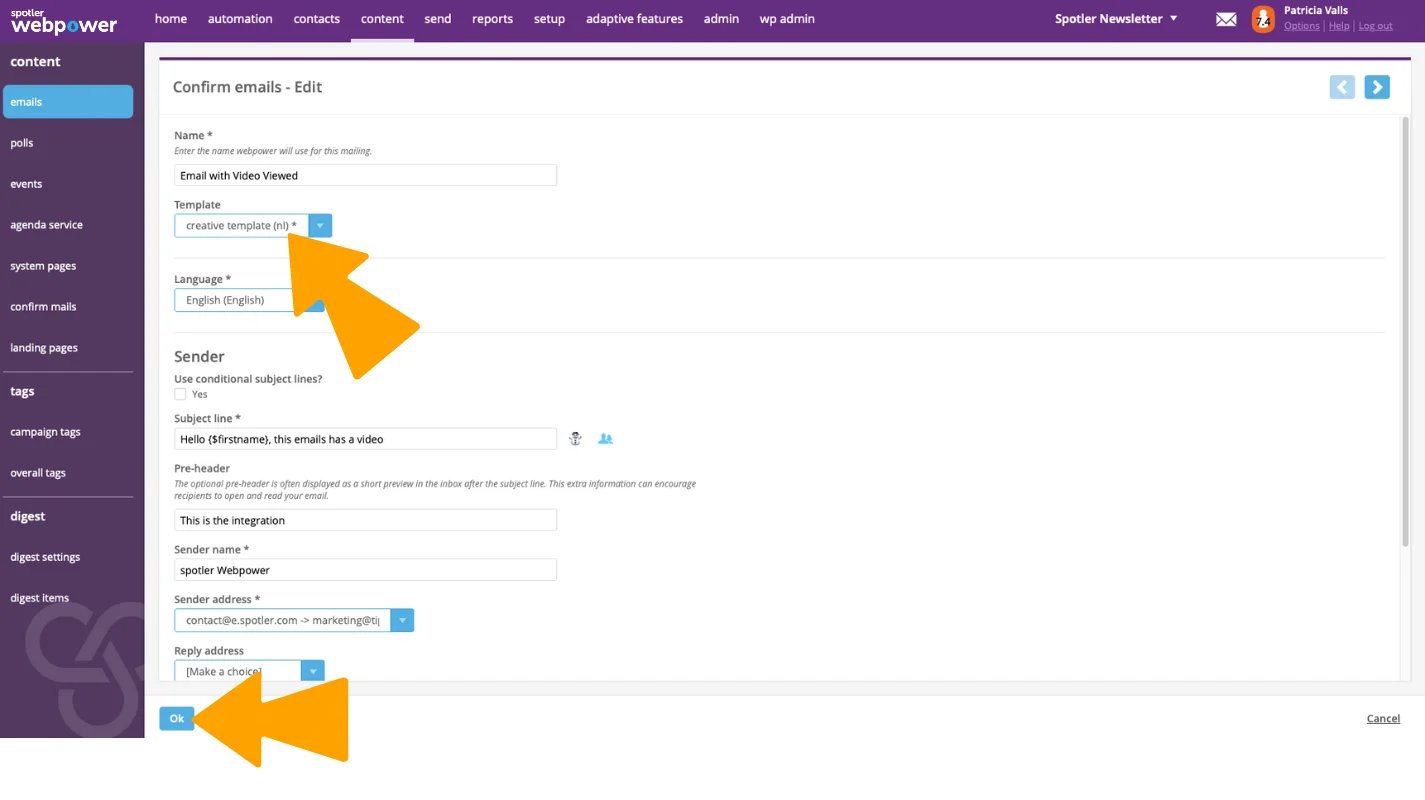The height and width of the screenshot is (800, 1425).
Task: Click the Subject line input field
Action: coord(365,439)
